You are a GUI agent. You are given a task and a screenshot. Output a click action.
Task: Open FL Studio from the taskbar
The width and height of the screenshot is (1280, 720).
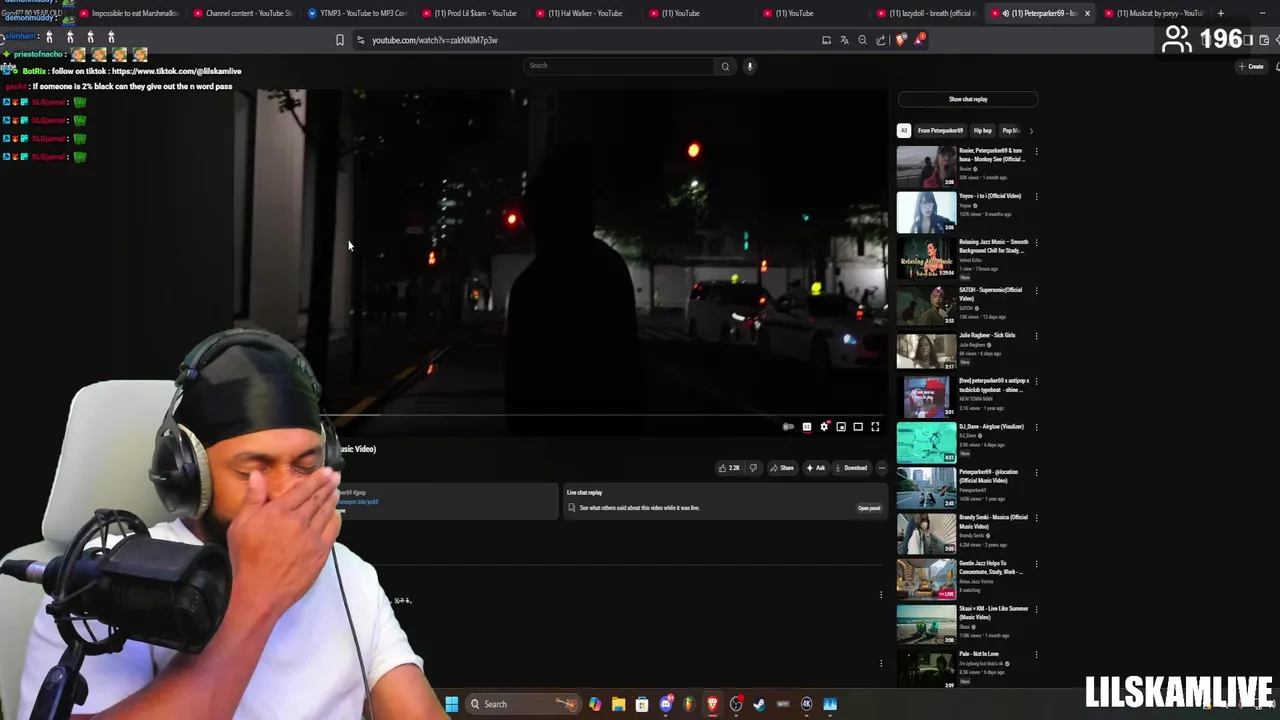(x=689, y=704)
